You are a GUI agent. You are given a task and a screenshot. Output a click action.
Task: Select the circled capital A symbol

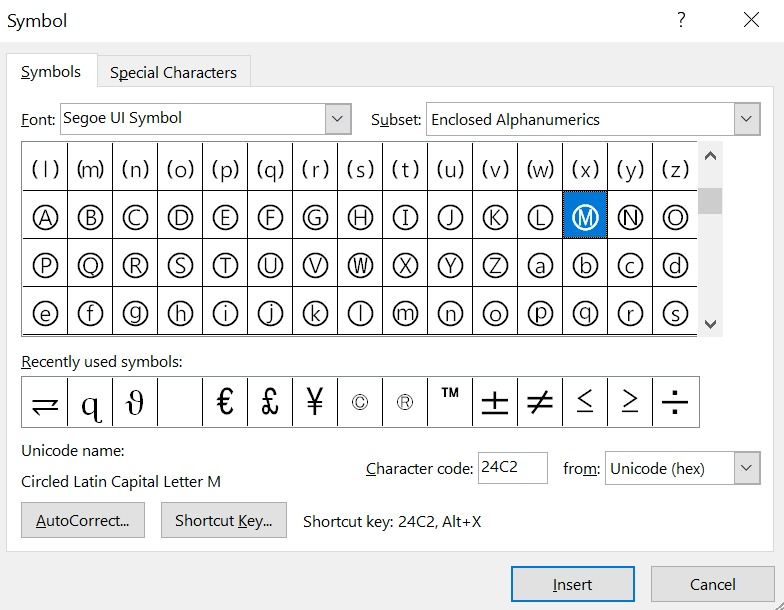[45, 217]
